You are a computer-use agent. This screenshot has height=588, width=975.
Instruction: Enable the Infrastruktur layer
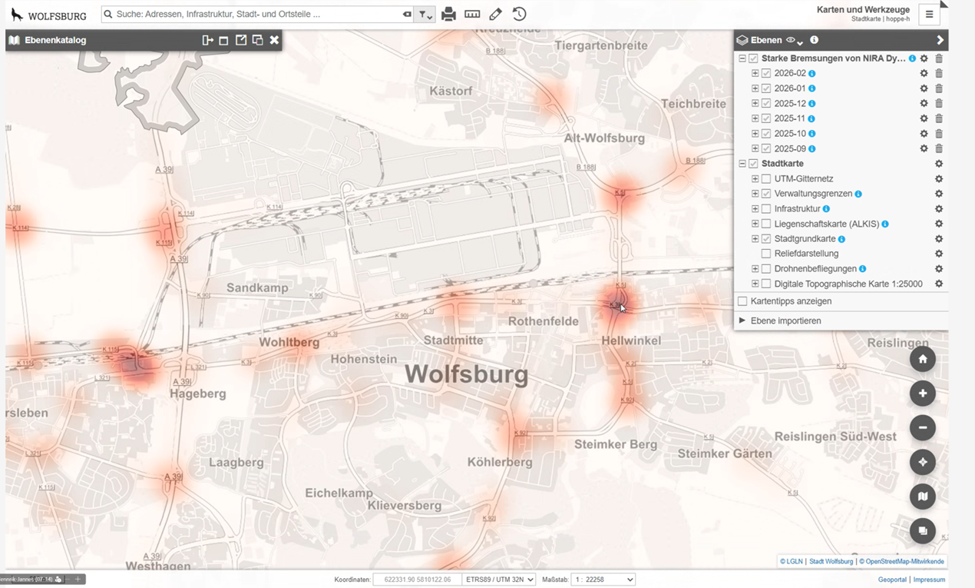[766, 209]
